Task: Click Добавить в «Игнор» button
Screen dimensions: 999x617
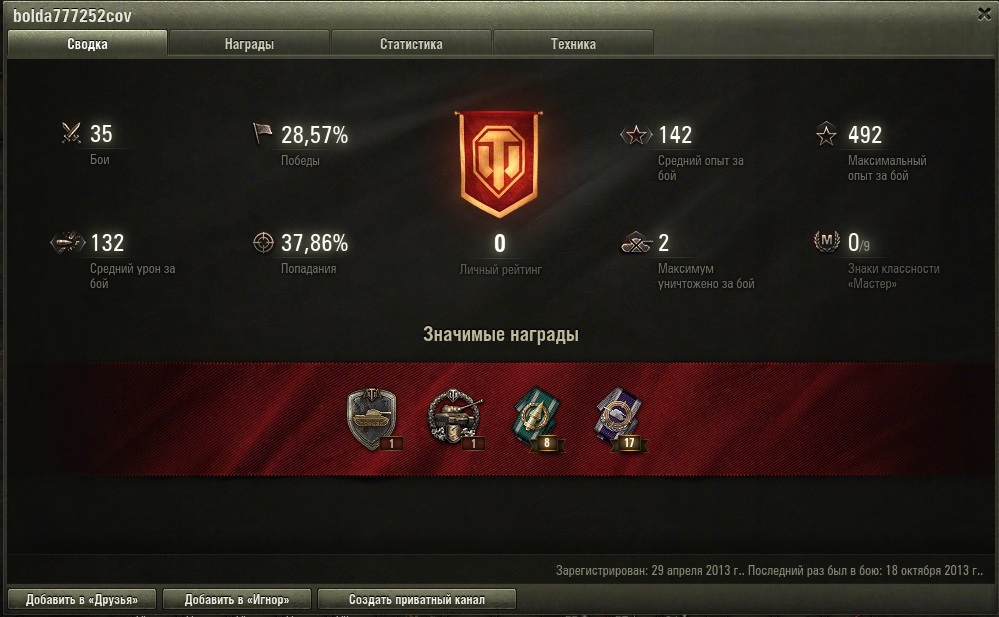Action: (237, 599)
